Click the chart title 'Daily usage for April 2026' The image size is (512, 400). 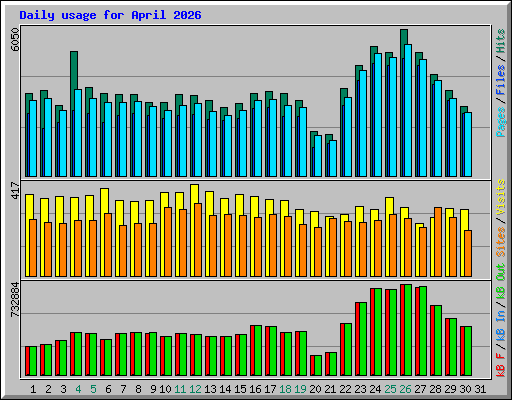click(x=110, y=15)
